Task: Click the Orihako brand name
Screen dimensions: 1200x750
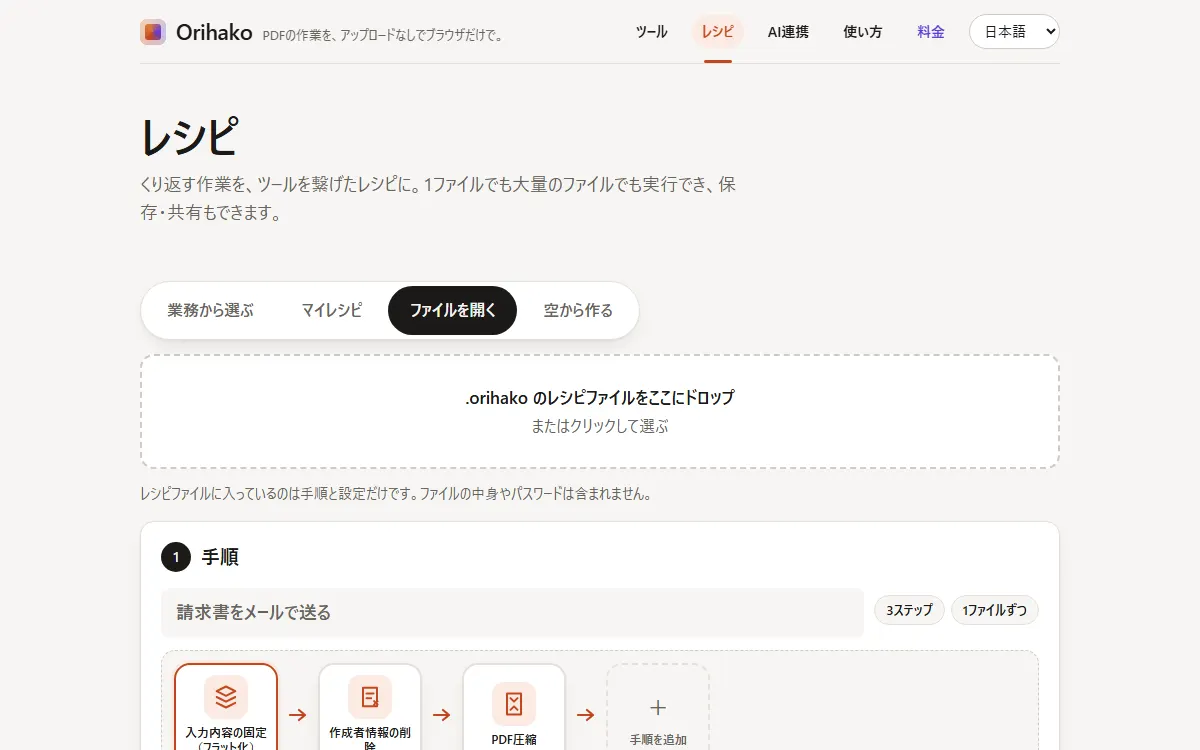Action: point(214,32)
